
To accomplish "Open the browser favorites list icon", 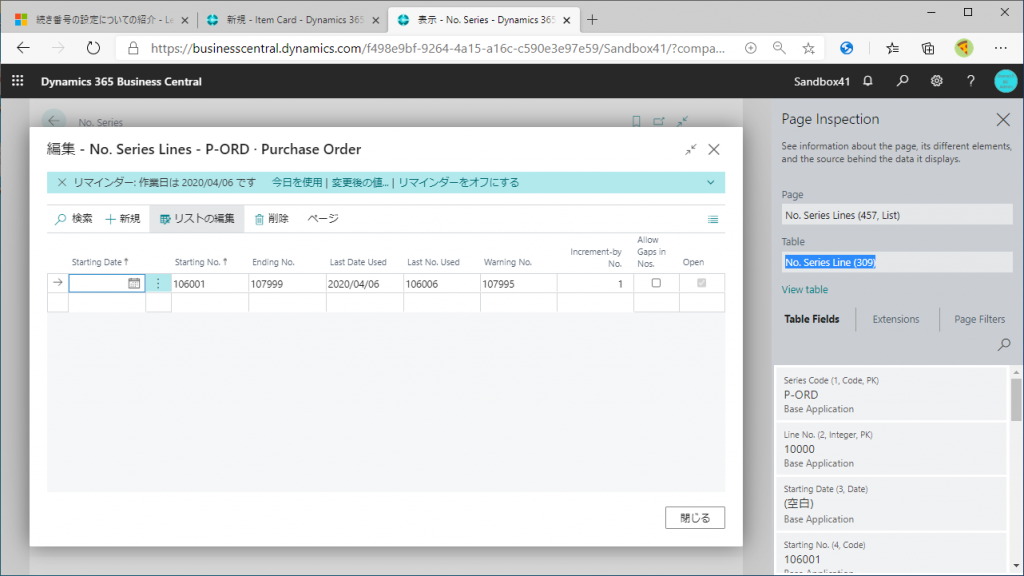I will [x=893, y=48].
